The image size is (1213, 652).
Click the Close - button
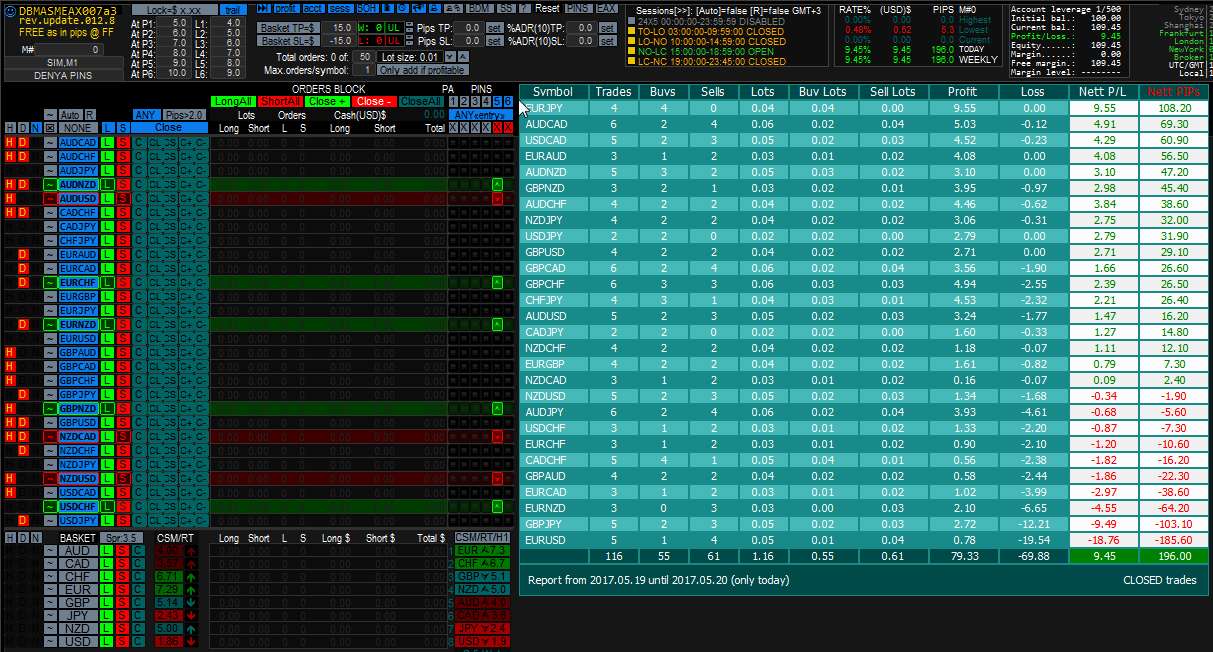tap(374, 101)
